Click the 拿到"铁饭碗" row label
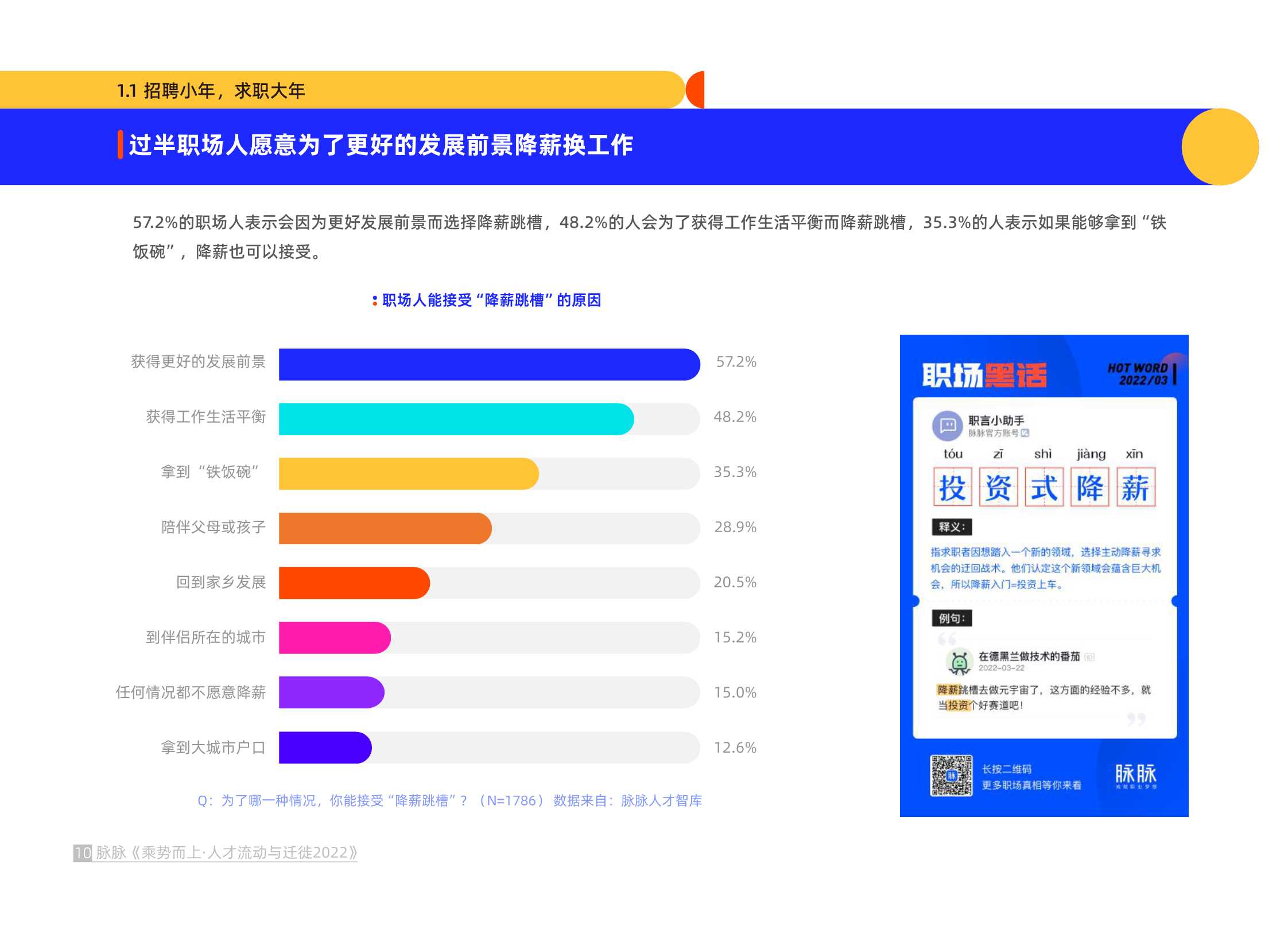1288x949 pixels. click(210, 472)
